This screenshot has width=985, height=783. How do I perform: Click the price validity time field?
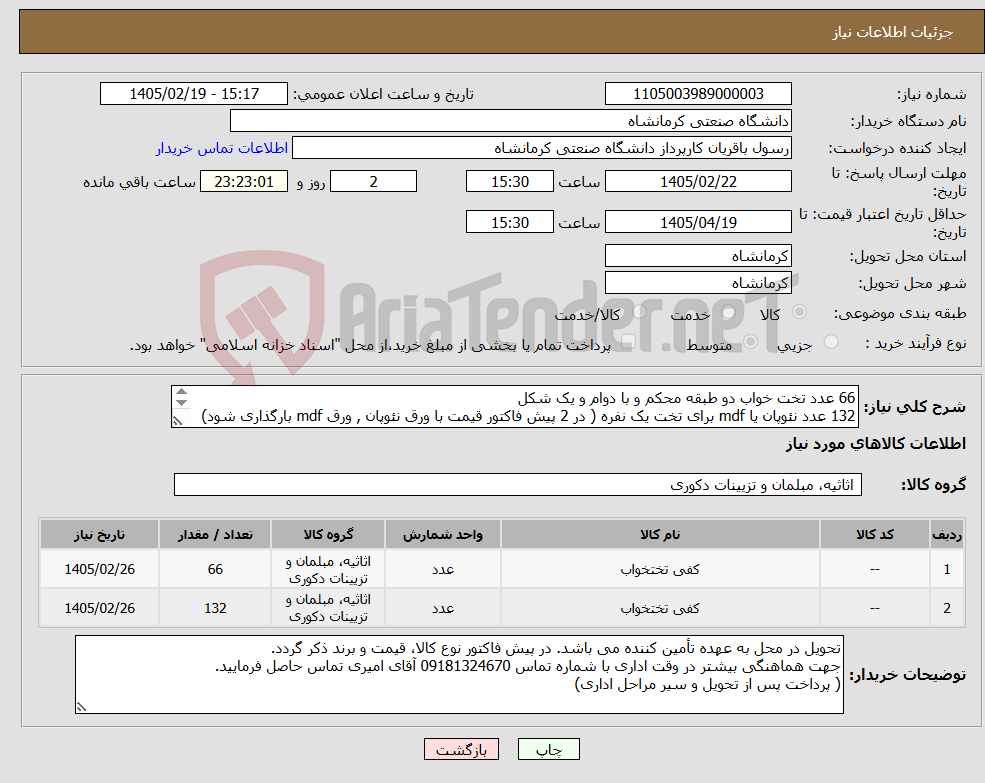(x=509, y=222)
